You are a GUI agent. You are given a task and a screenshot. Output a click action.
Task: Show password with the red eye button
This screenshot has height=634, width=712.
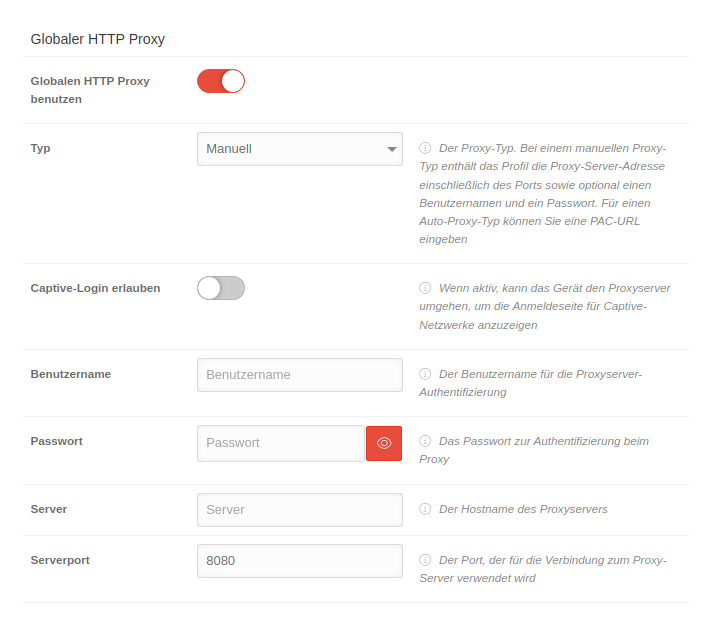pyautogui.click(x=384, y=443)
